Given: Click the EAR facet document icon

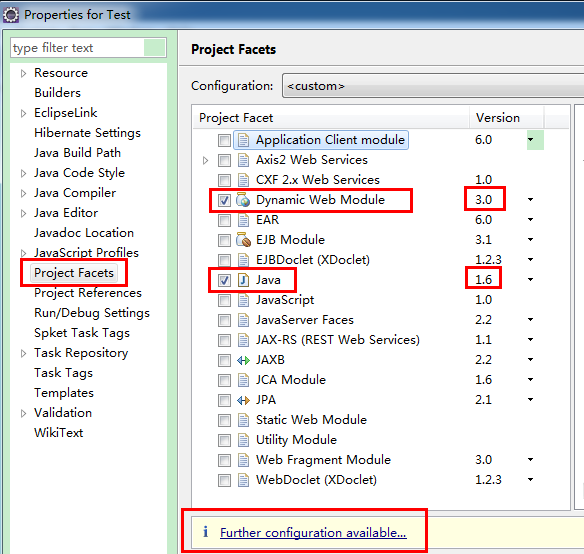Looking at the screenshot, I should tap(243, 220).
